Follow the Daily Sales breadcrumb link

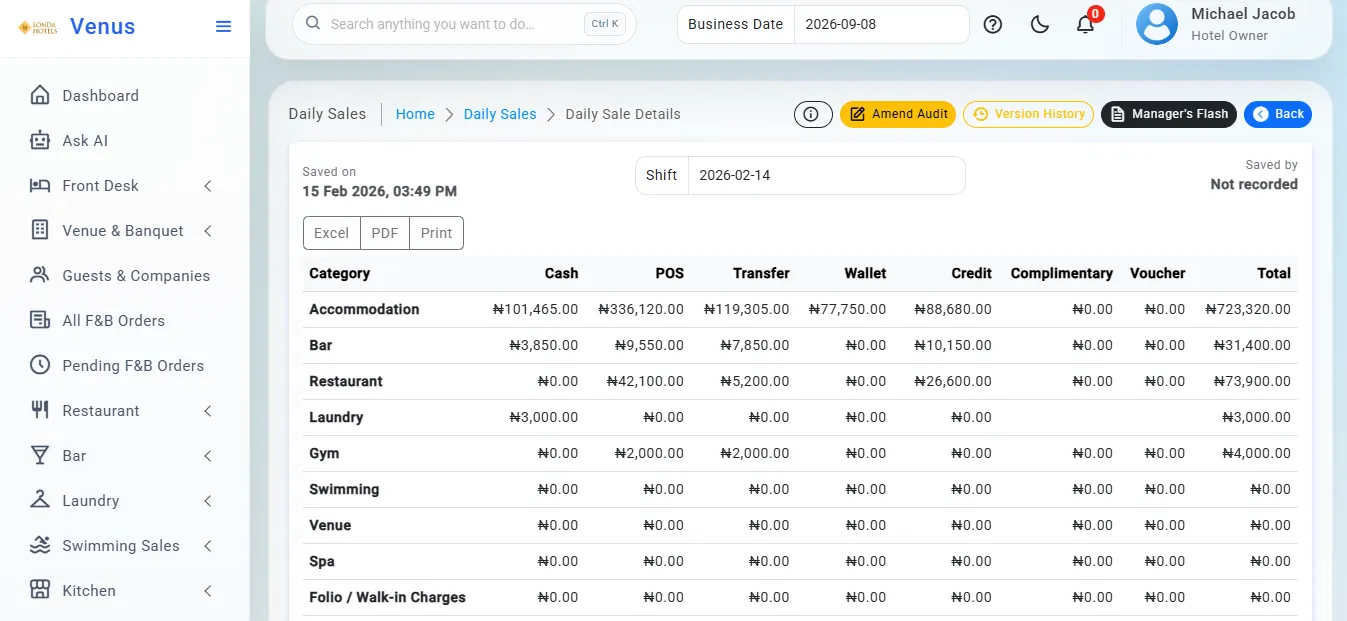click(x=500, y=114)
